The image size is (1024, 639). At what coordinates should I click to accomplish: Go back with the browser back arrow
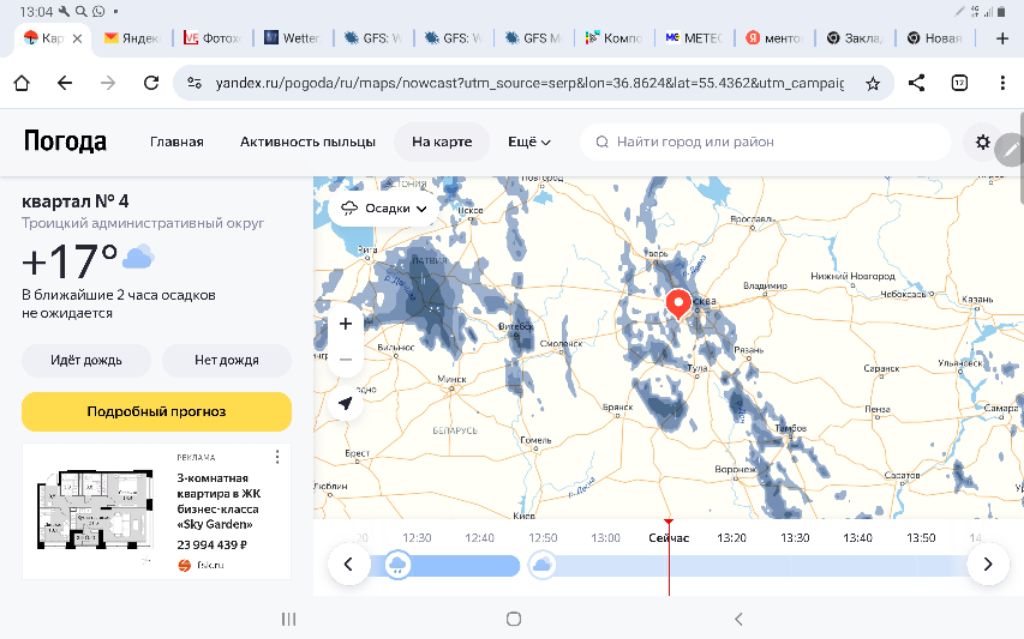pos(65,83)
